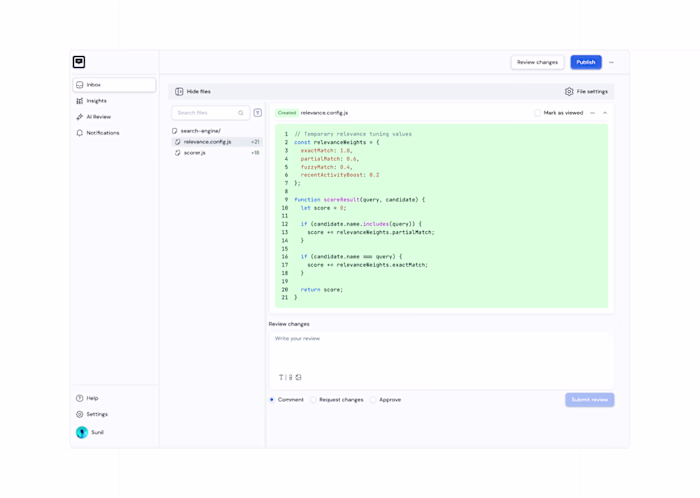Viewport: 700px width, 498px height.
Task: Click the Submit review button
Action: tap(589, 400)
